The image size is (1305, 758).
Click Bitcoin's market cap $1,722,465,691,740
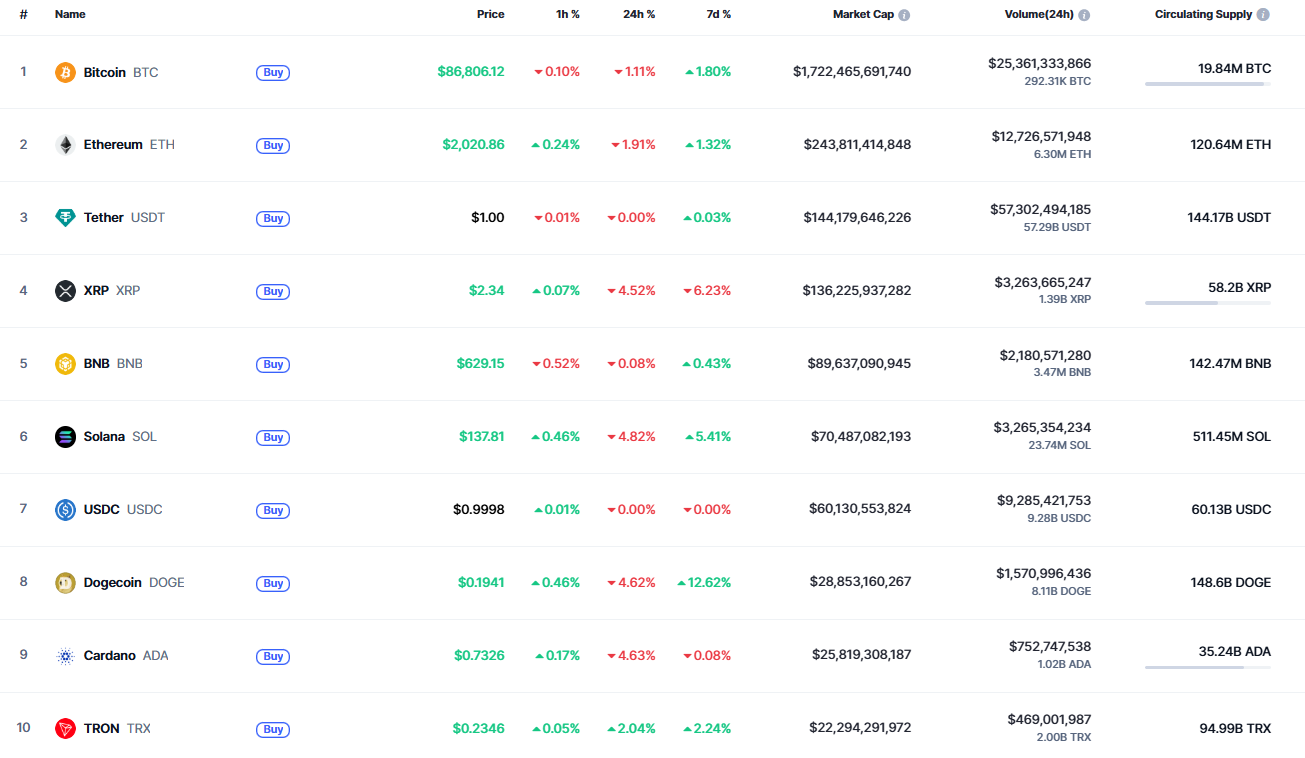tap(852, 72)
